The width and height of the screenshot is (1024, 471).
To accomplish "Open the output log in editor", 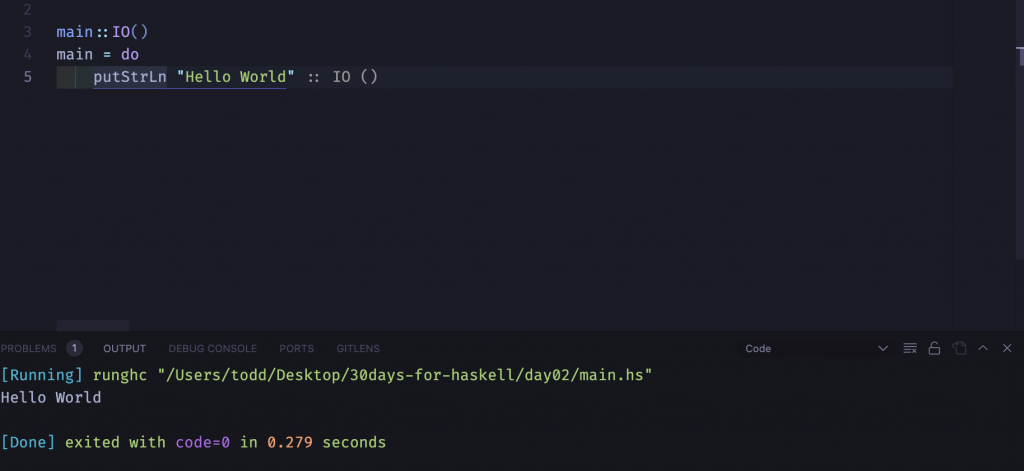I will (x=959, y=348).
